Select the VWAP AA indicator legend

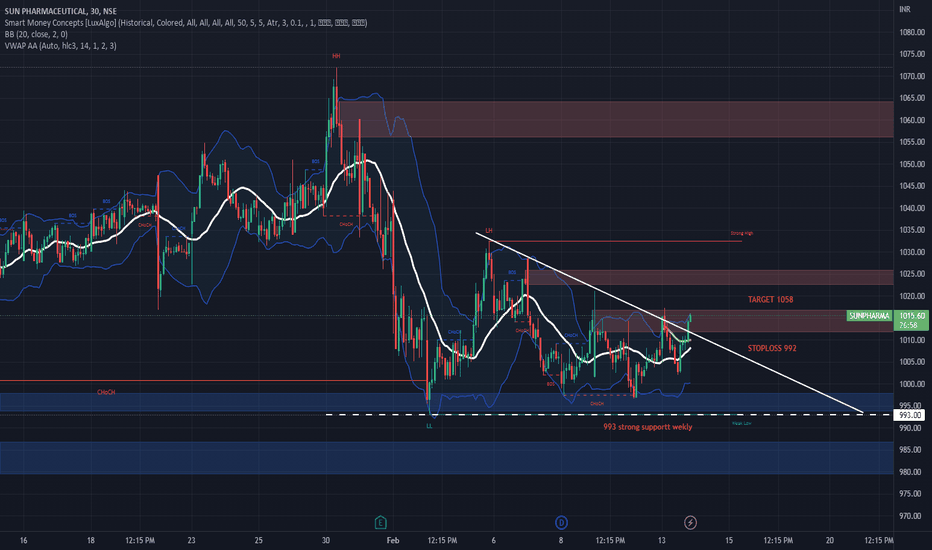click(61, 46)
